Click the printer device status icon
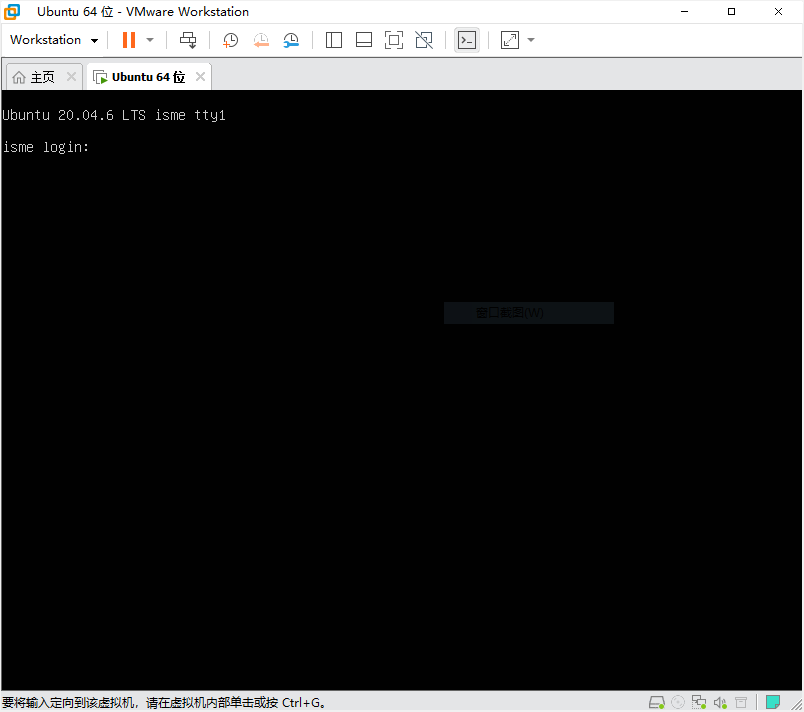 (741, 702)
